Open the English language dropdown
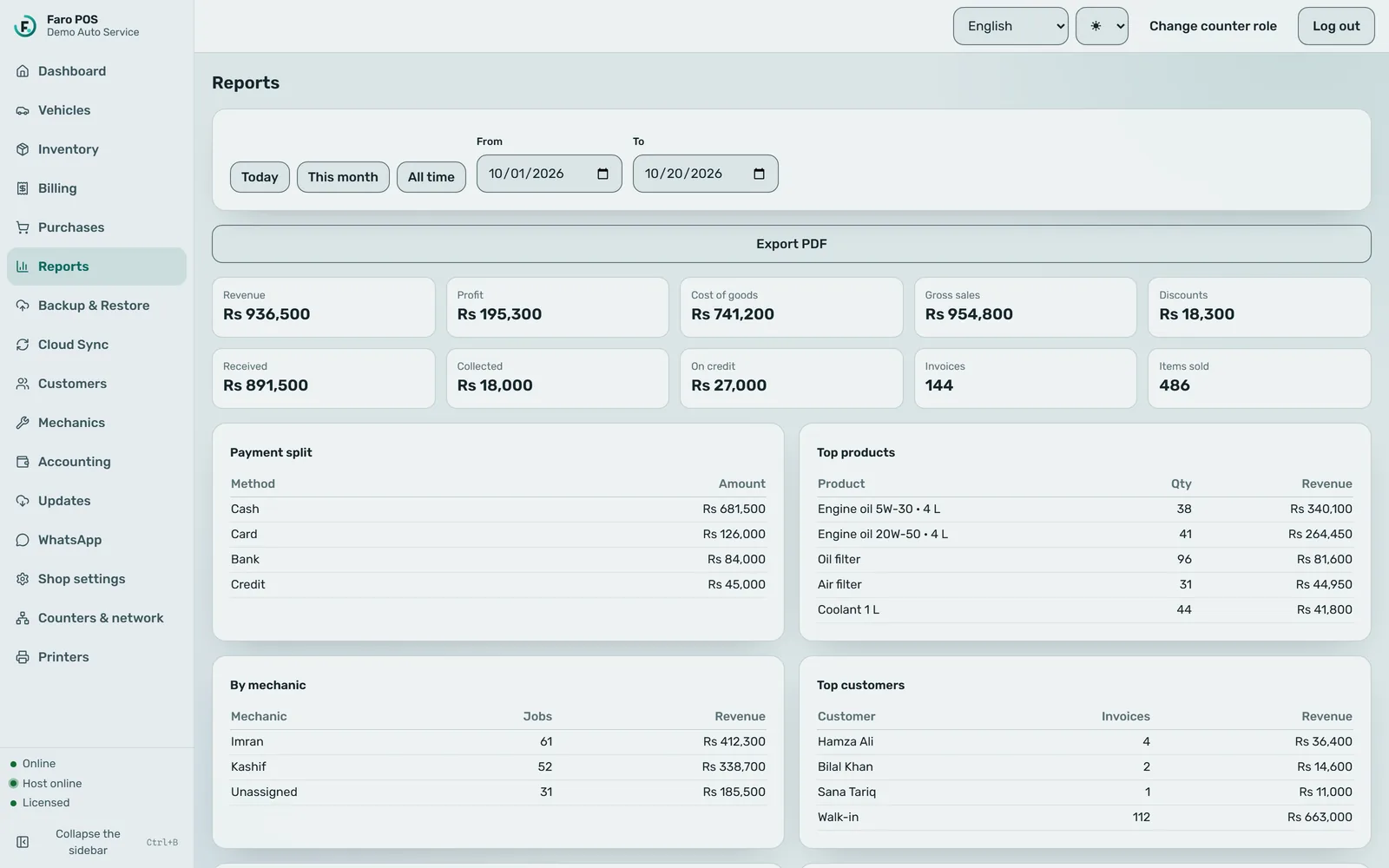This screenshot has width=1389, height=868. [x=1010, y=26]
